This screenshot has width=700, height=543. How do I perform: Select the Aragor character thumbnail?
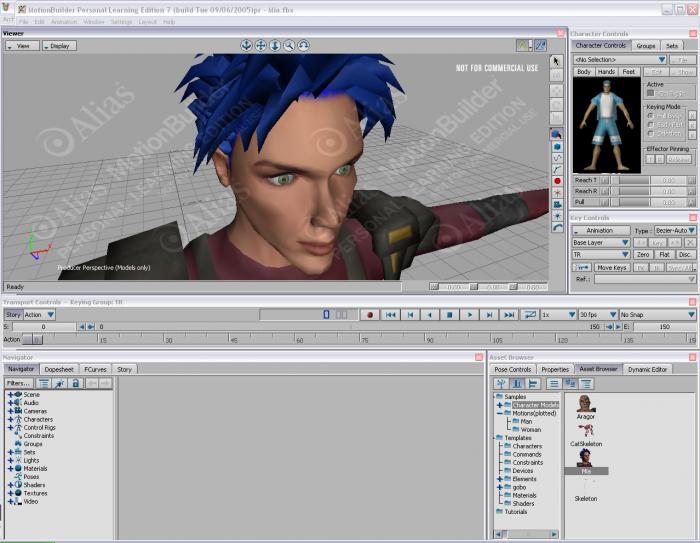pos(586,404)
